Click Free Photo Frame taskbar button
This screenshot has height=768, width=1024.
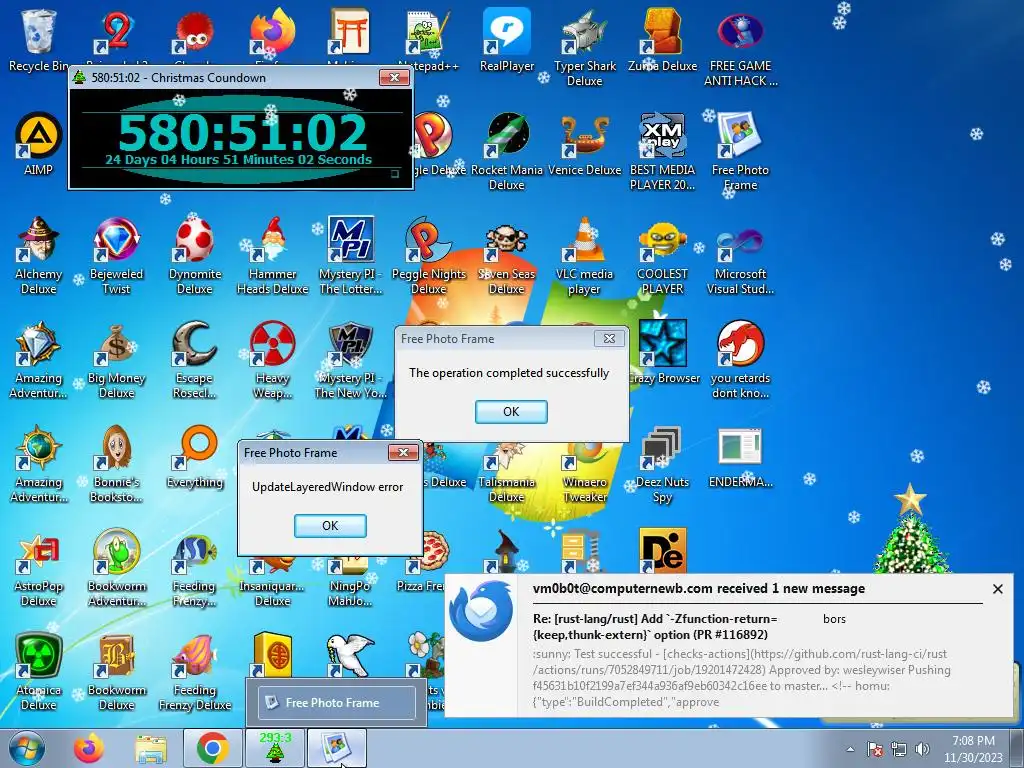click(x=336, y=749)
